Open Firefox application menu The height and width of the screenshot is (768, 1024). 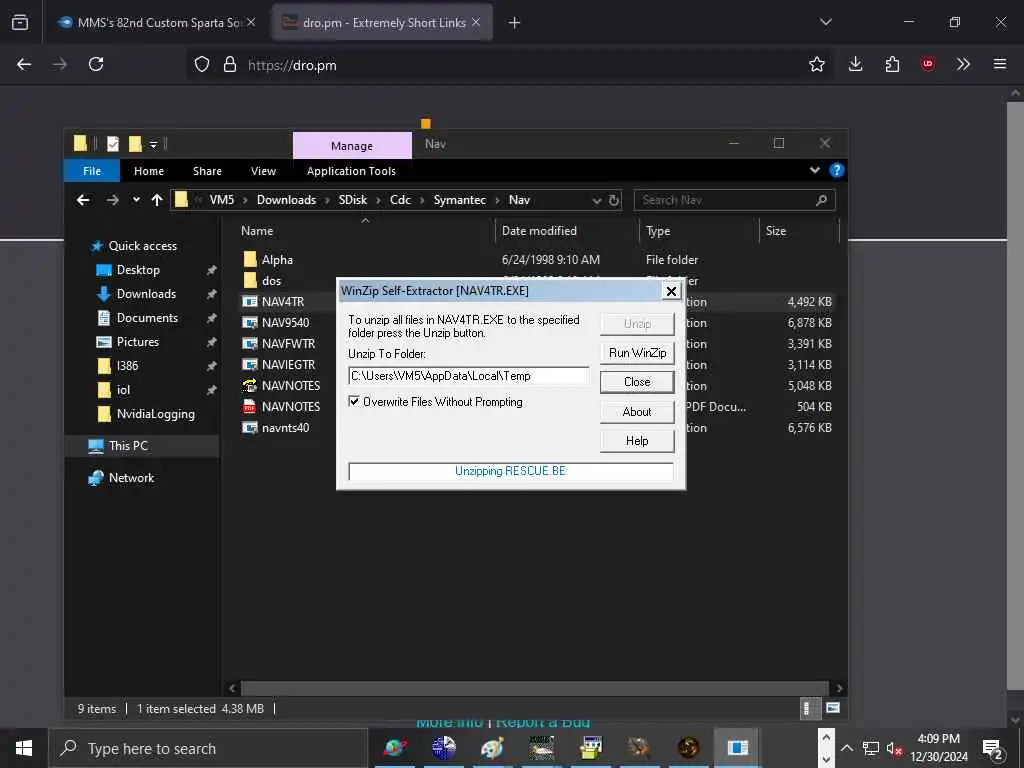(999, 64)
